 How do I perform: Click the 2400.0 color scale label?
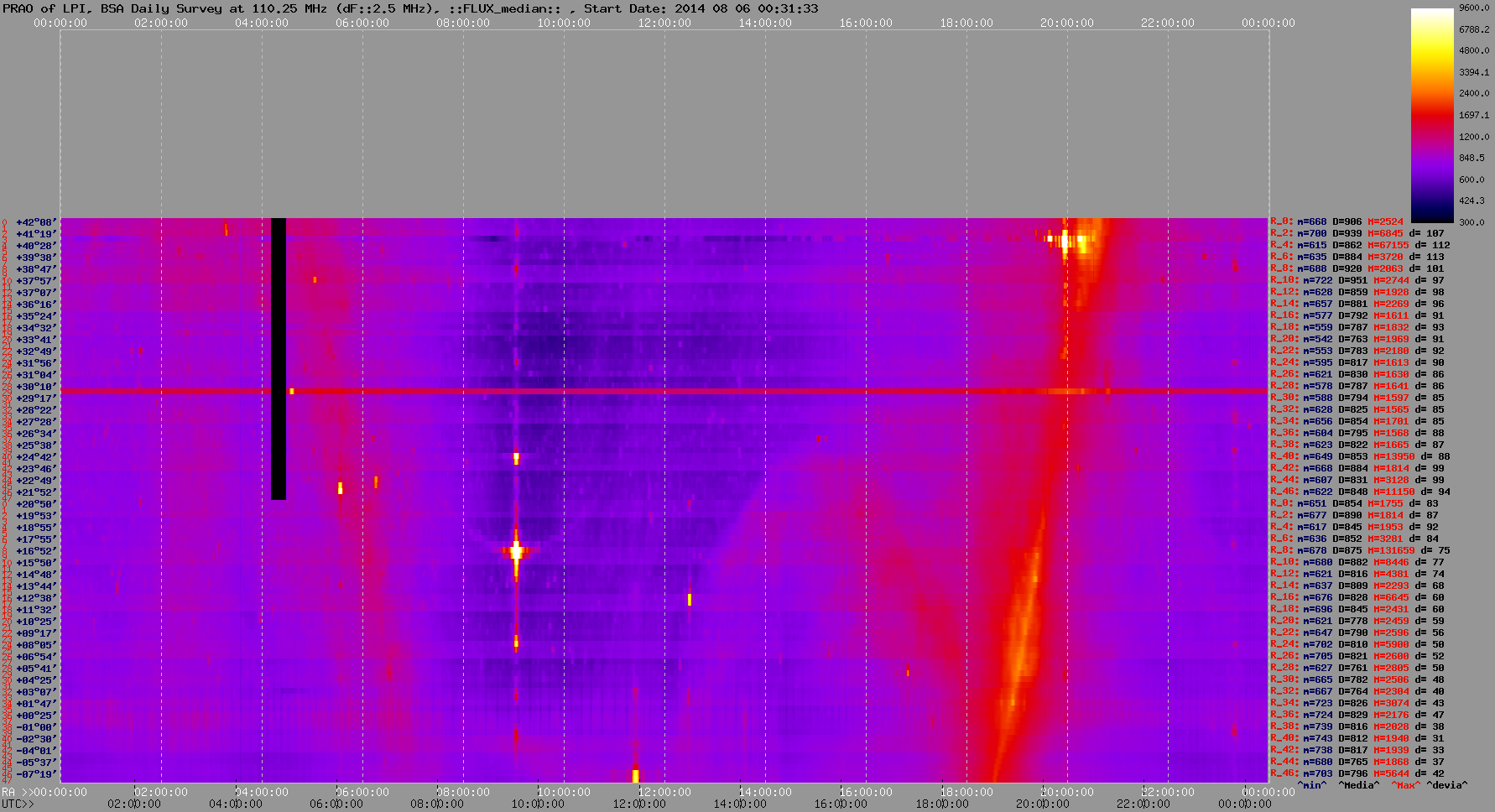(x=1474, y=93)
